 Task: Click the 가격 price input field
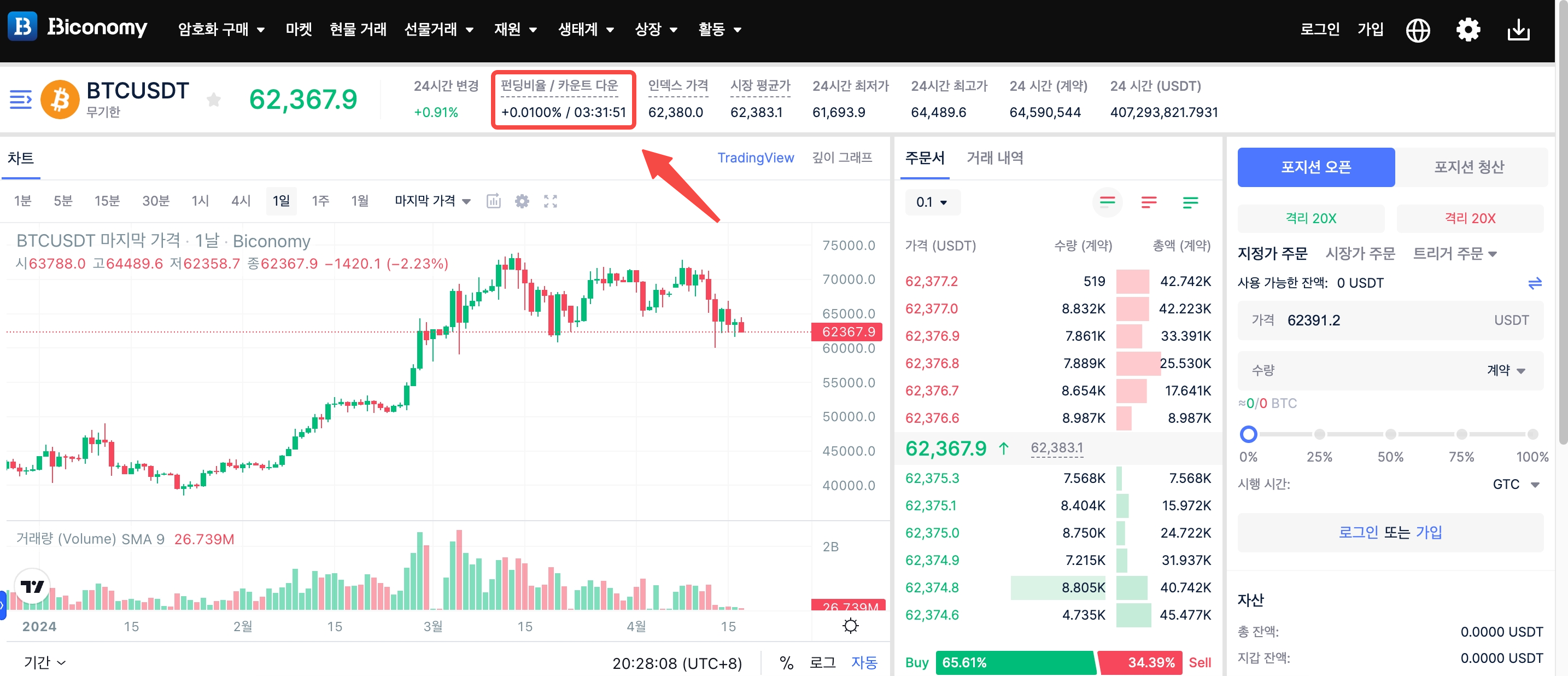point(1390,320)
